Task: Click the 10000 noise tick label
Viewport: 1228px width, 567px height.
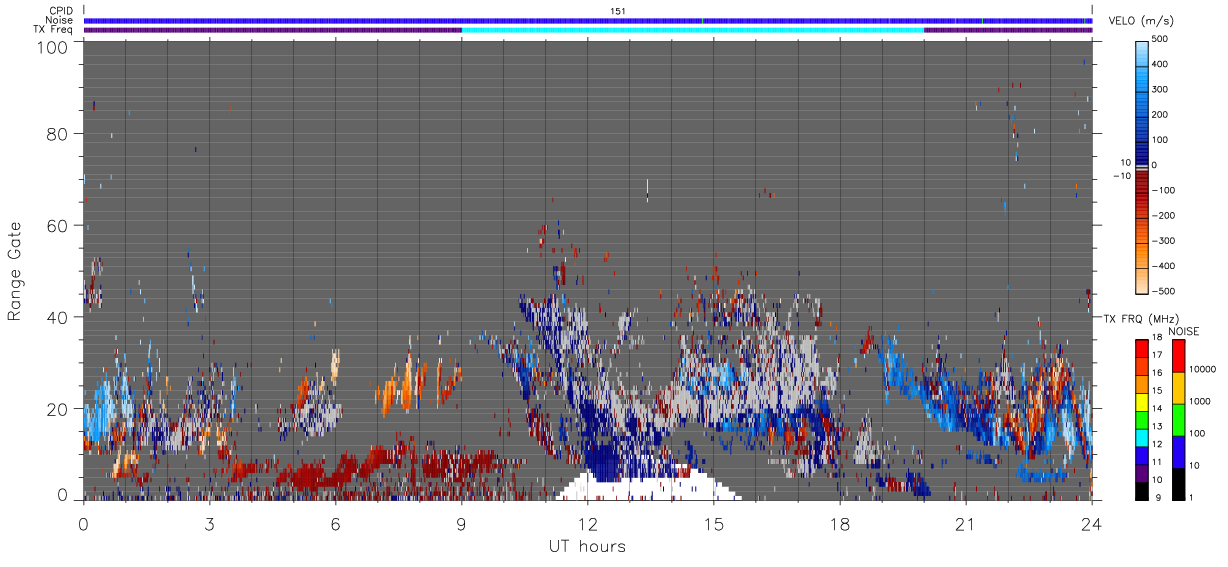Action: (1203, 371)
